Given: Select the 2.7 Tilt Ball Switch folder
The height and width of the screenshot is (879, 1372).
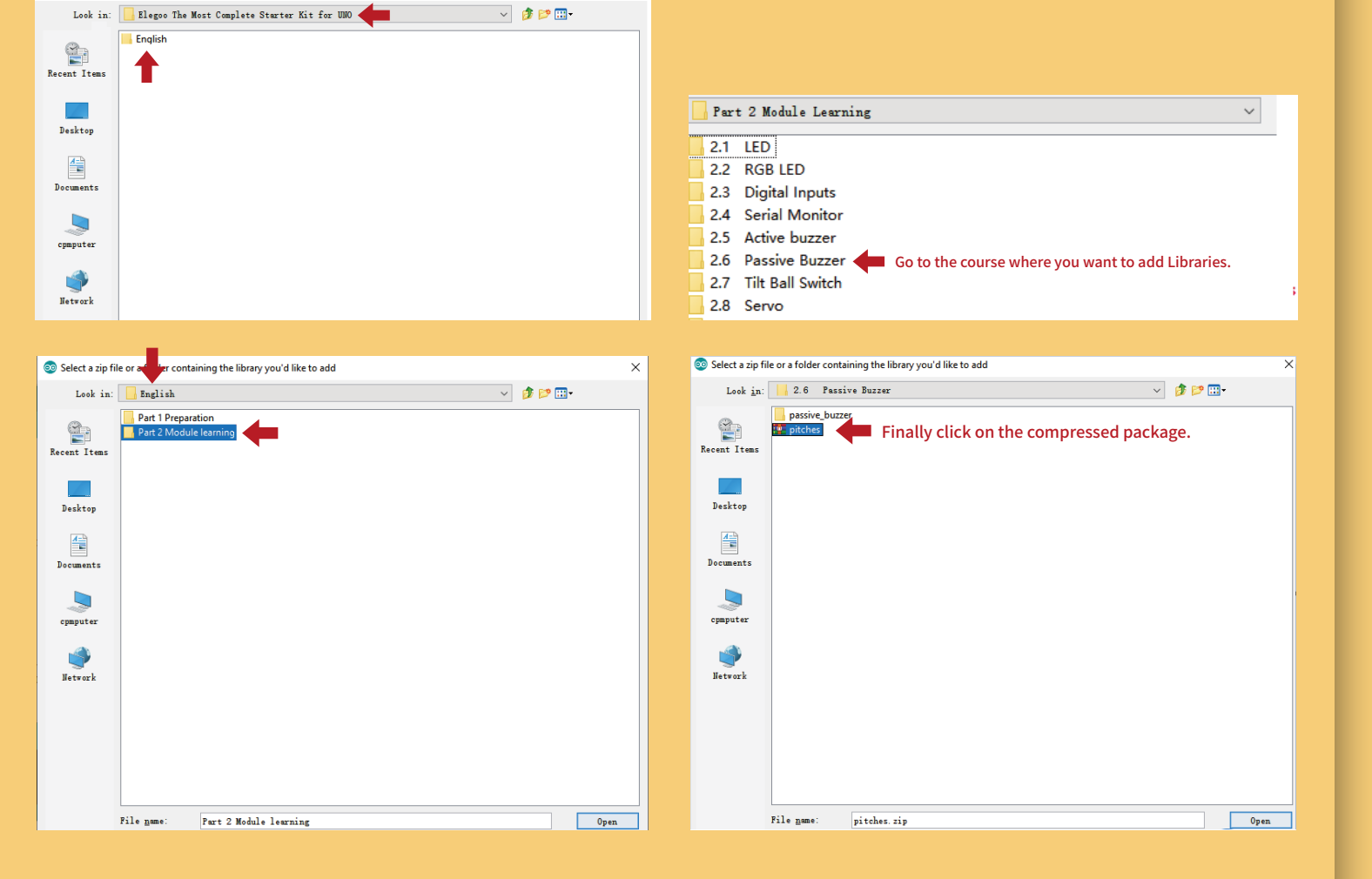Looking at the screenshot, I should click(766, 283).
